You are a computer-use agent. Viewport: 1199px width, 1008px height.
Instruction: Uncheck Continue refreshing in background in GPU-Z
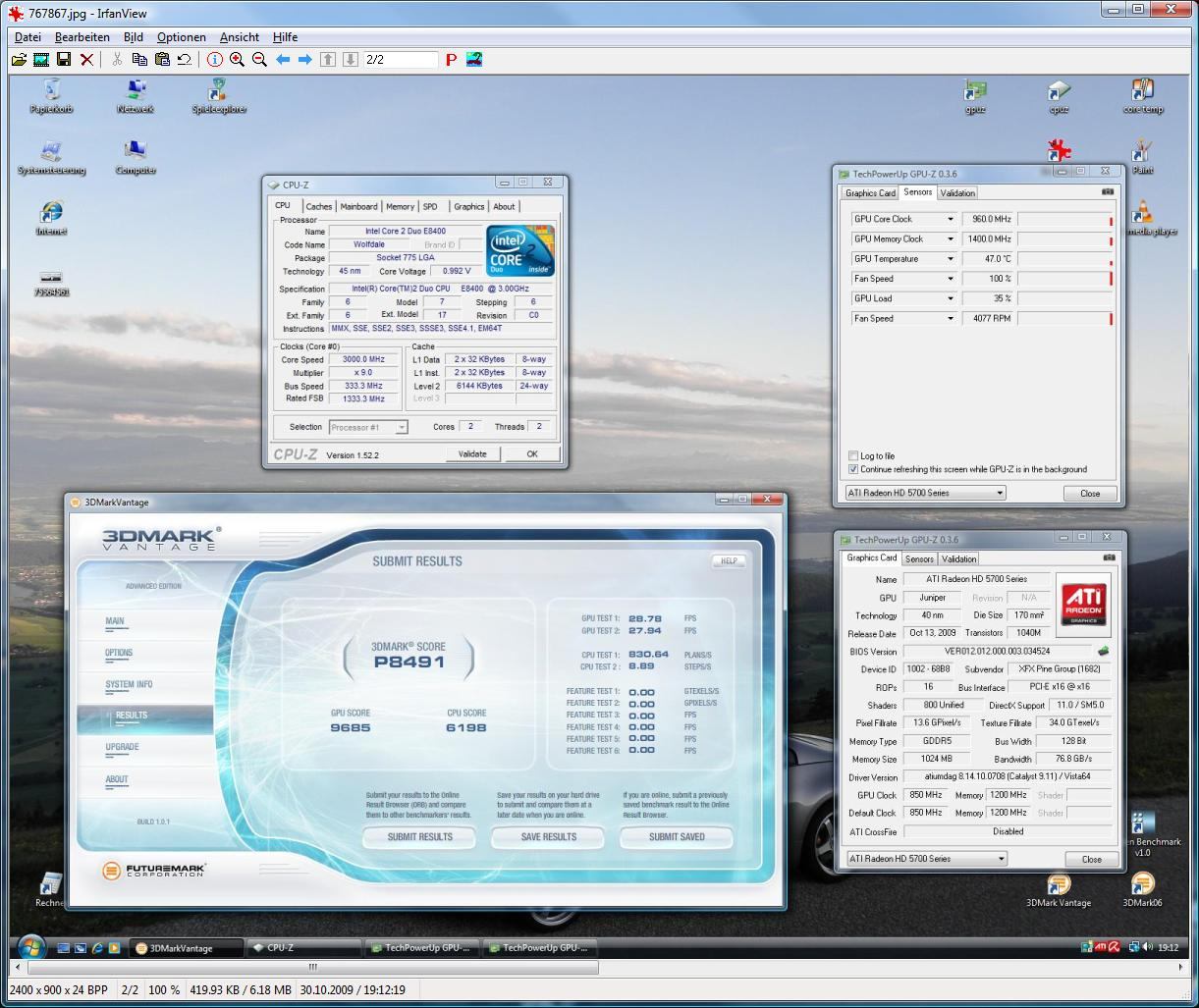(x=852, y=469)
